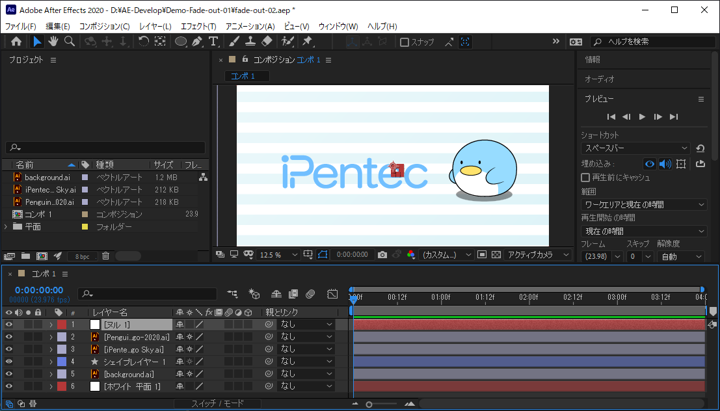Click the 8 bpc color depth button
Viewport: 720px width, 411px height.
tap(82, 257)
